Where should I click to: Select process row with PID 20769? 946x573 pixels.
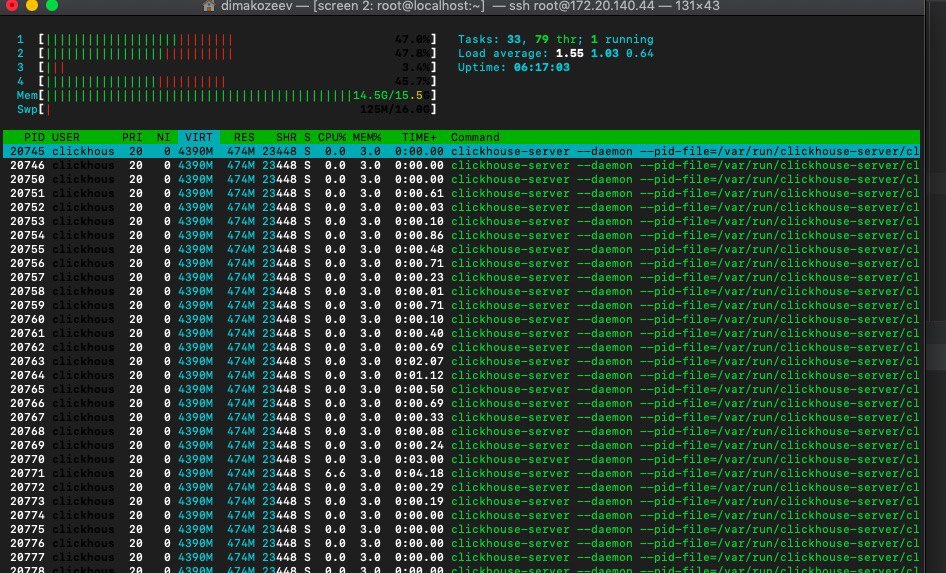coord(462,445)
